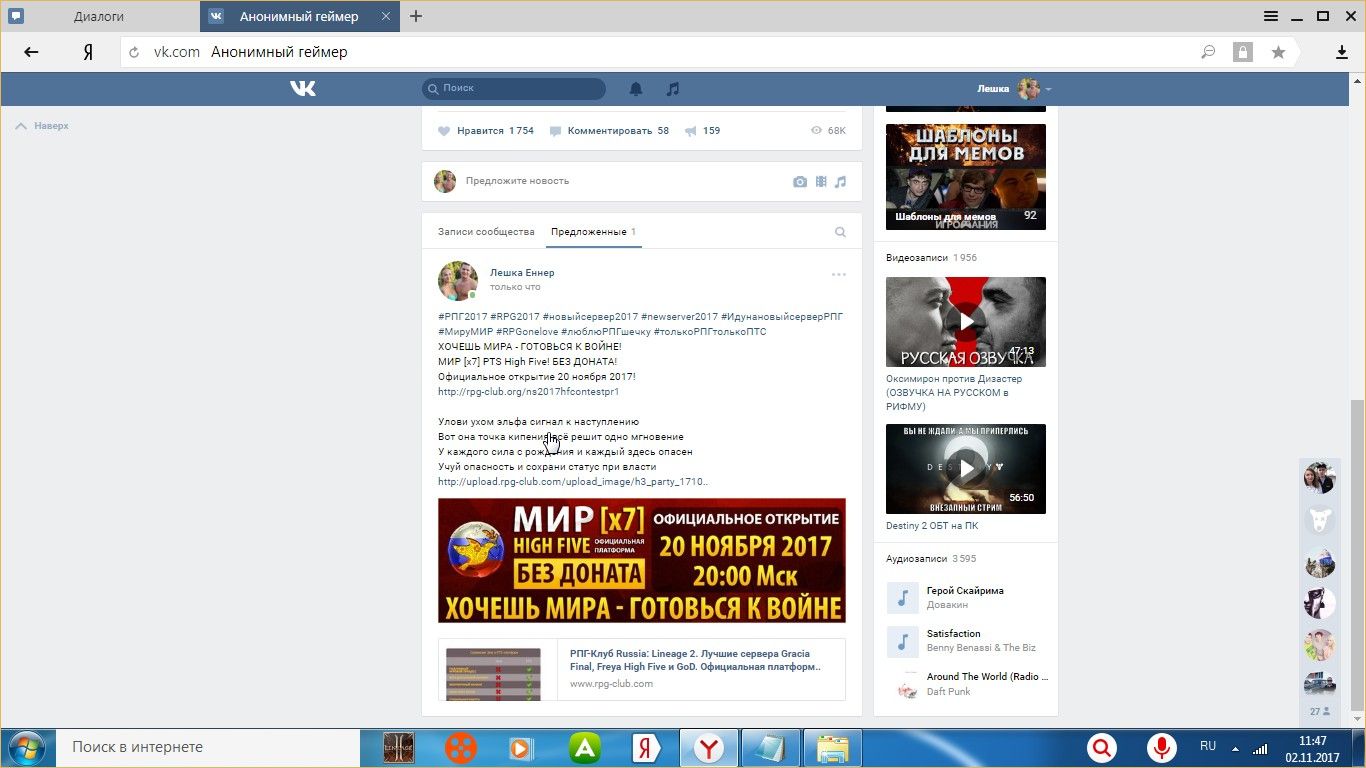
Task: Switch to the Диалоги tab
Action: pos(99,17)
